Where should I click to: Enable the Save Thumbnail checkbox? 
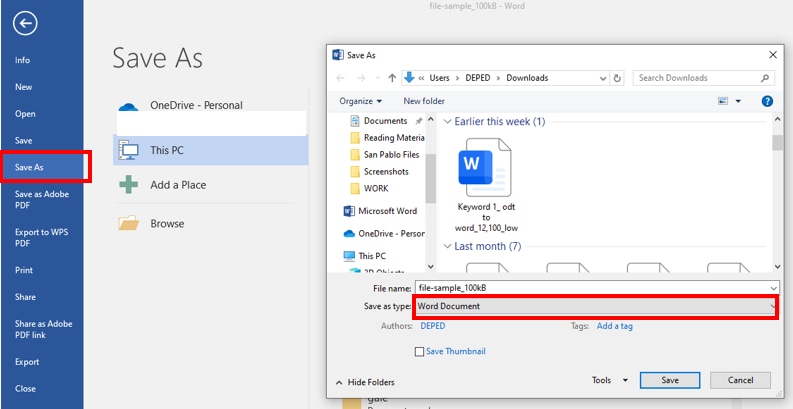(x=419, y=352)
